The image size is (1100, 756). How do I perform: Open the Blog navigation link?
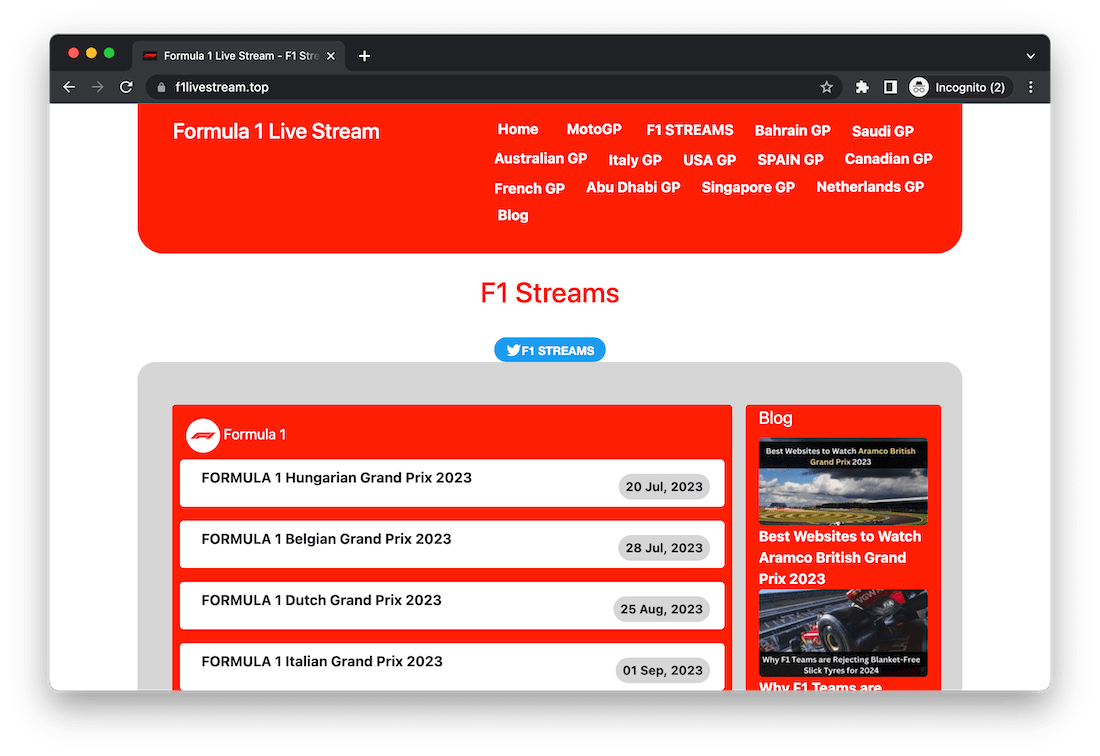click(513, 215)
